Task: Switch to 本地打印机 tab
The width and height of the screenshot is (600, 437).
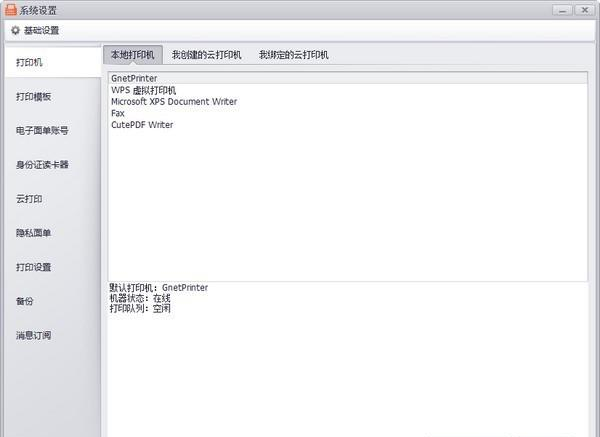Action: pyautogui.click(x=133, y=55)
